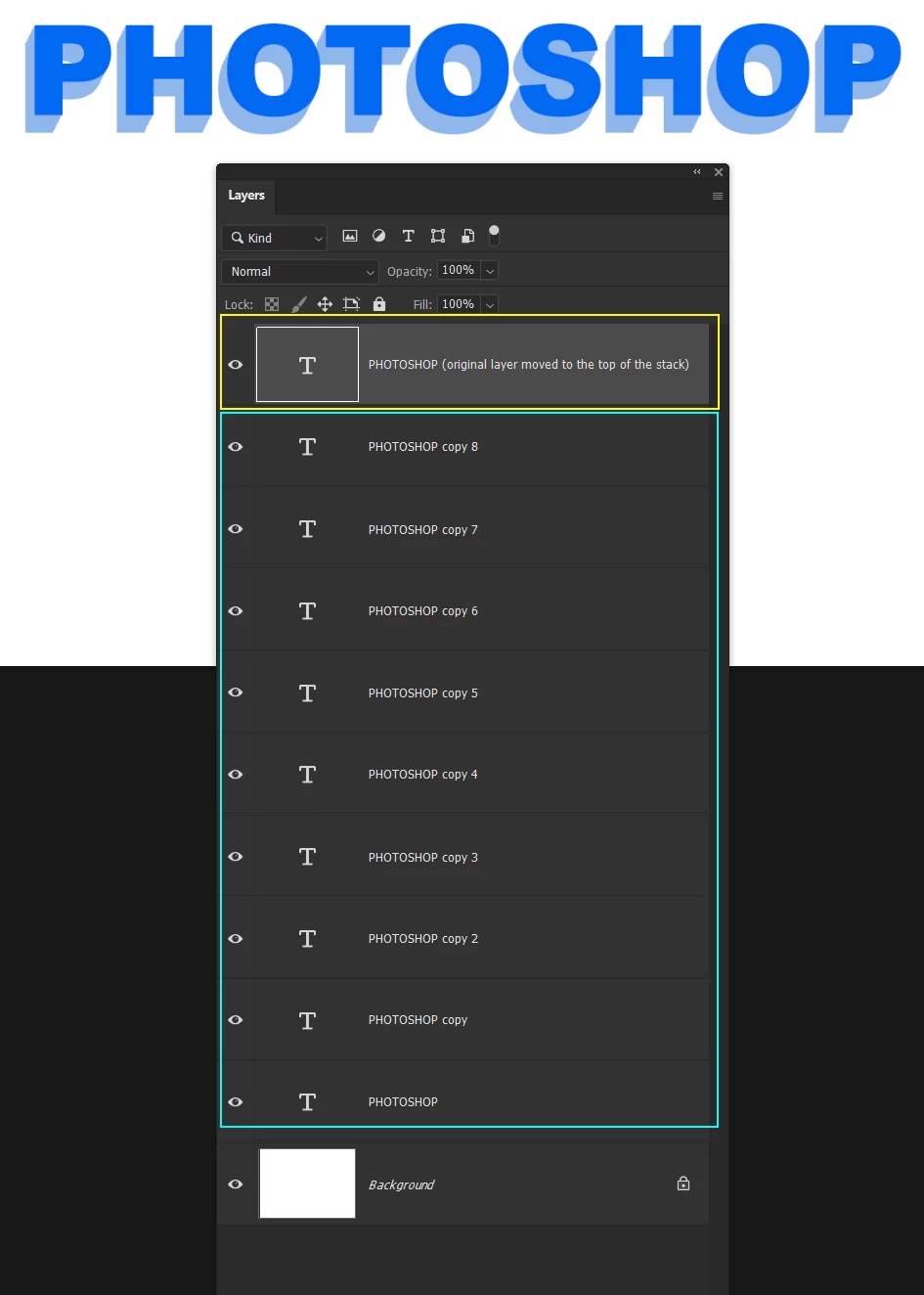Prevent artboard auto-nesting lock icon

coord(352,304)
